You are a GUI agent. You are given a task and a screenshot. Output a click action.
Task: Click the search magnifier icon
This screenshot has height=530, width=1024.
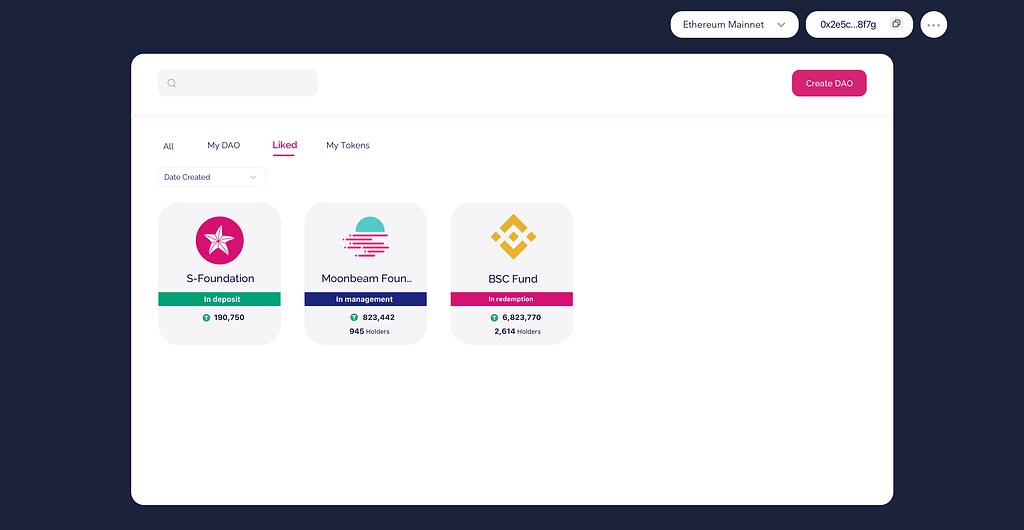point(172,83)
